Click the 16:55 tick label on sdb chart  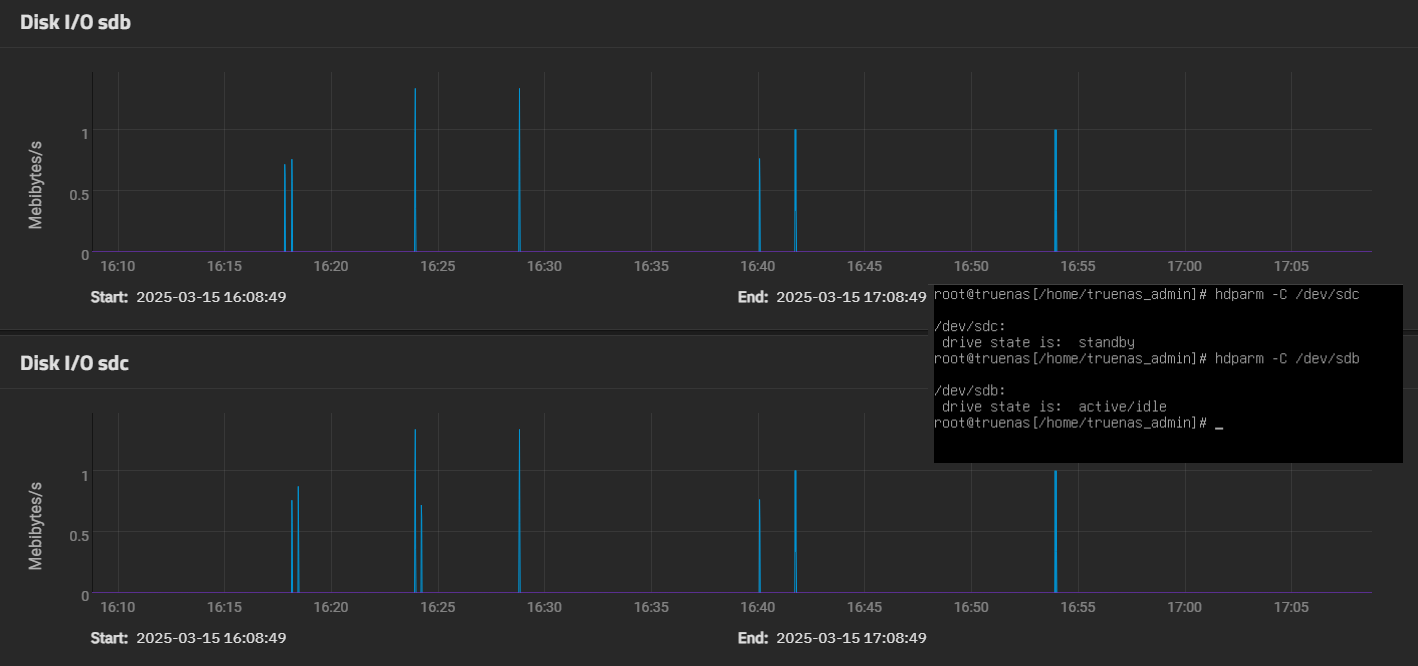(1078, 267)
